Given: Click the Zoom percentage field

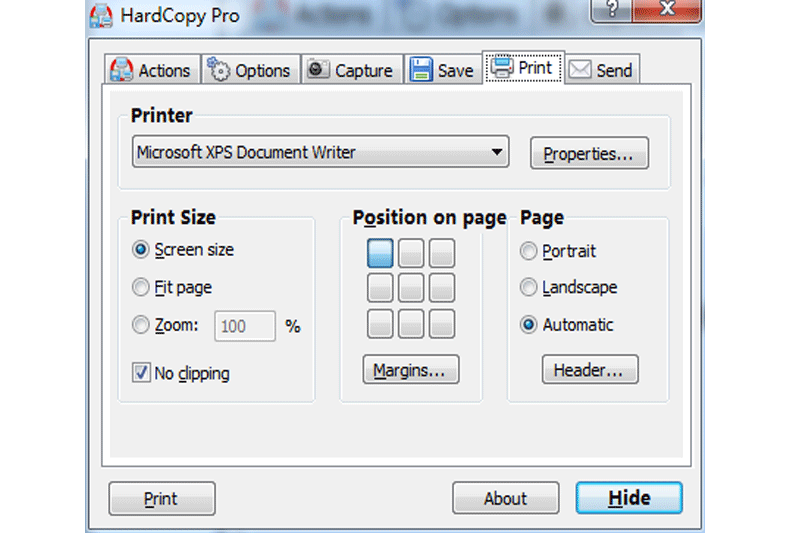Looking at the screenshot, I should click(x=245, y=326).
